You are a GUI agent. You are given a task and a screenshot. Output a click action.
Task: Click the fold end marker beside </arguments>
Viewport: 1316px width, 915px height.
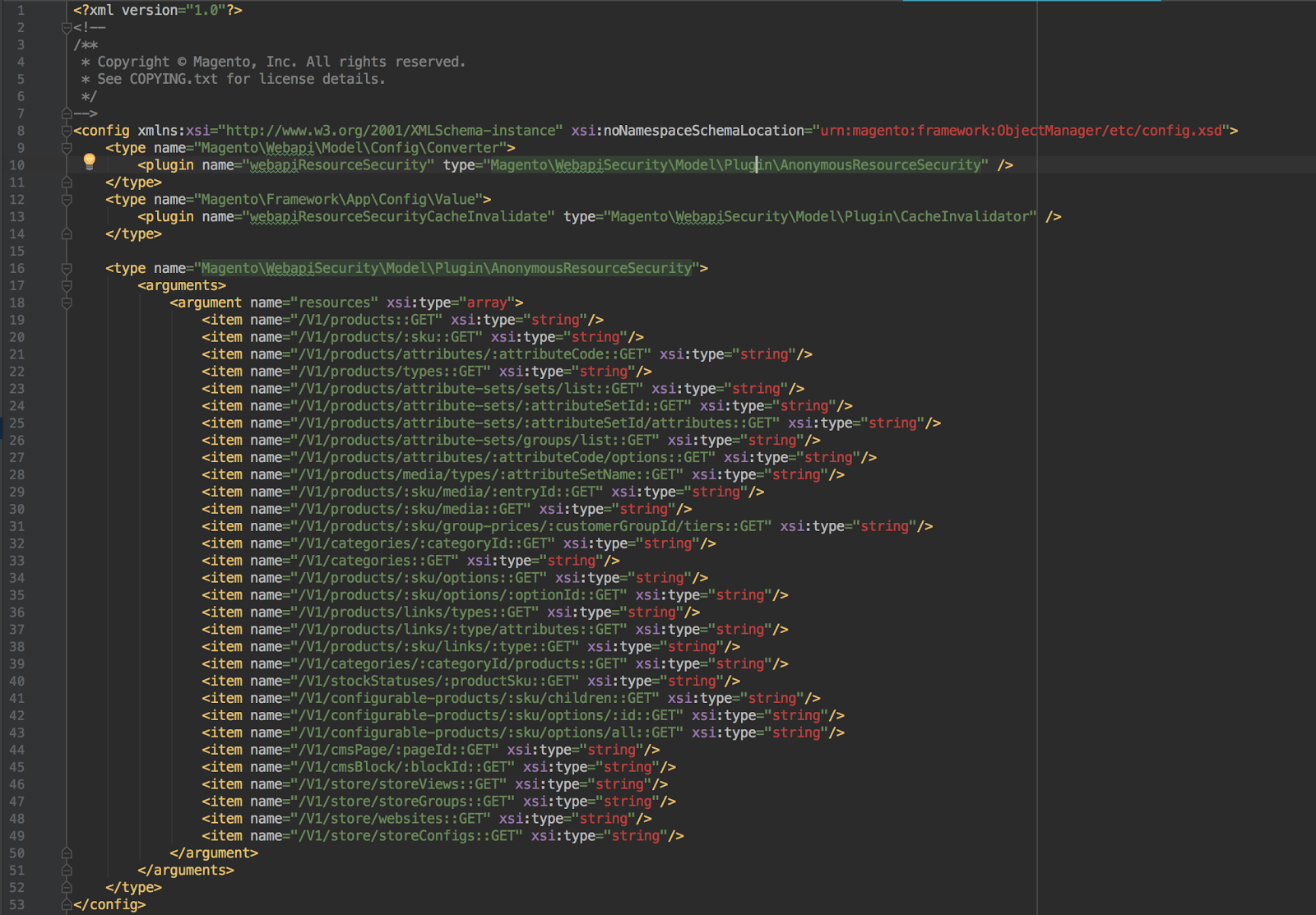point(67,871)
